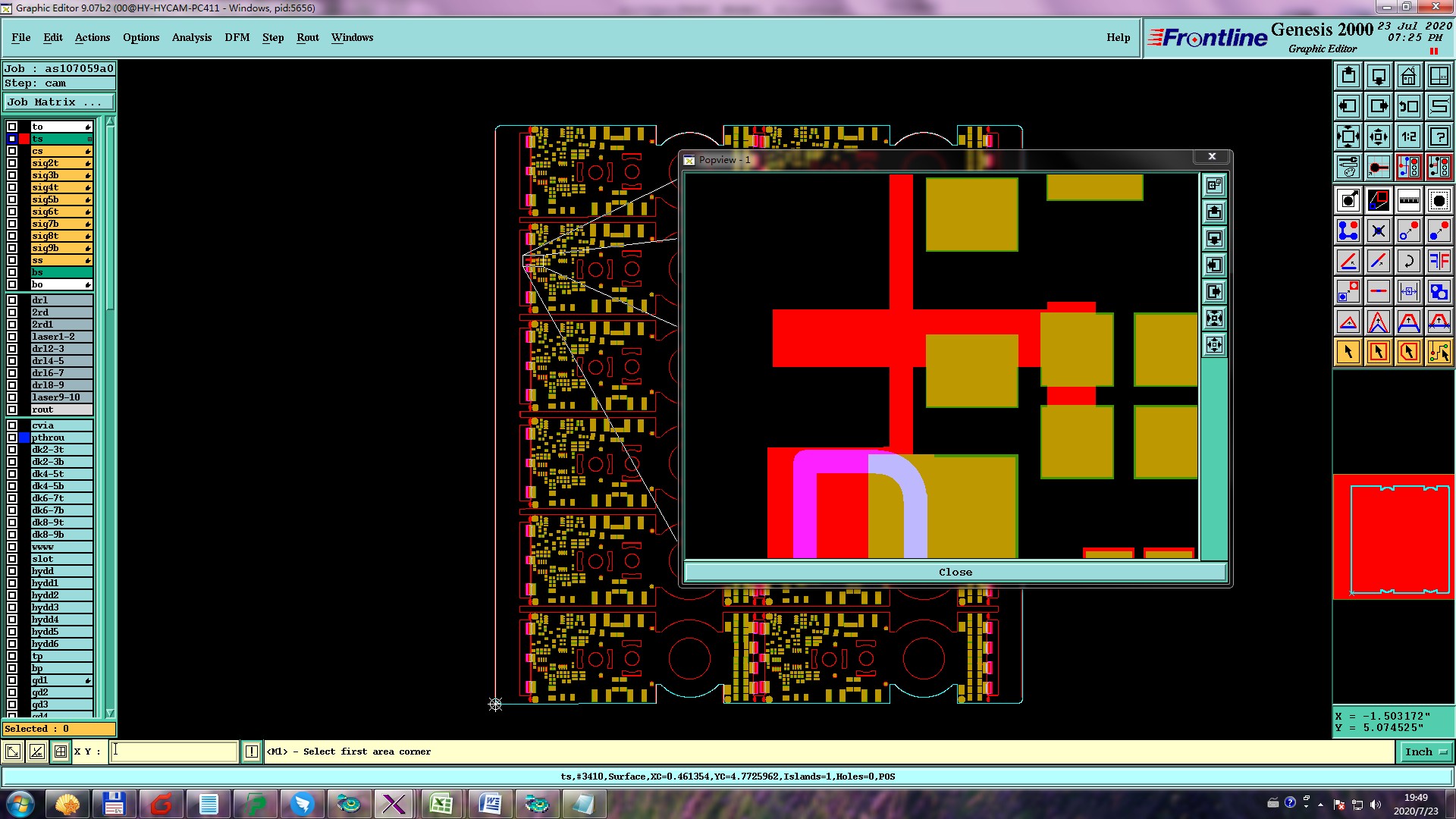Screen dimensions: 1456x819
Task: Toggle display checkbox for layer cs
Action: tap(12, 151)
